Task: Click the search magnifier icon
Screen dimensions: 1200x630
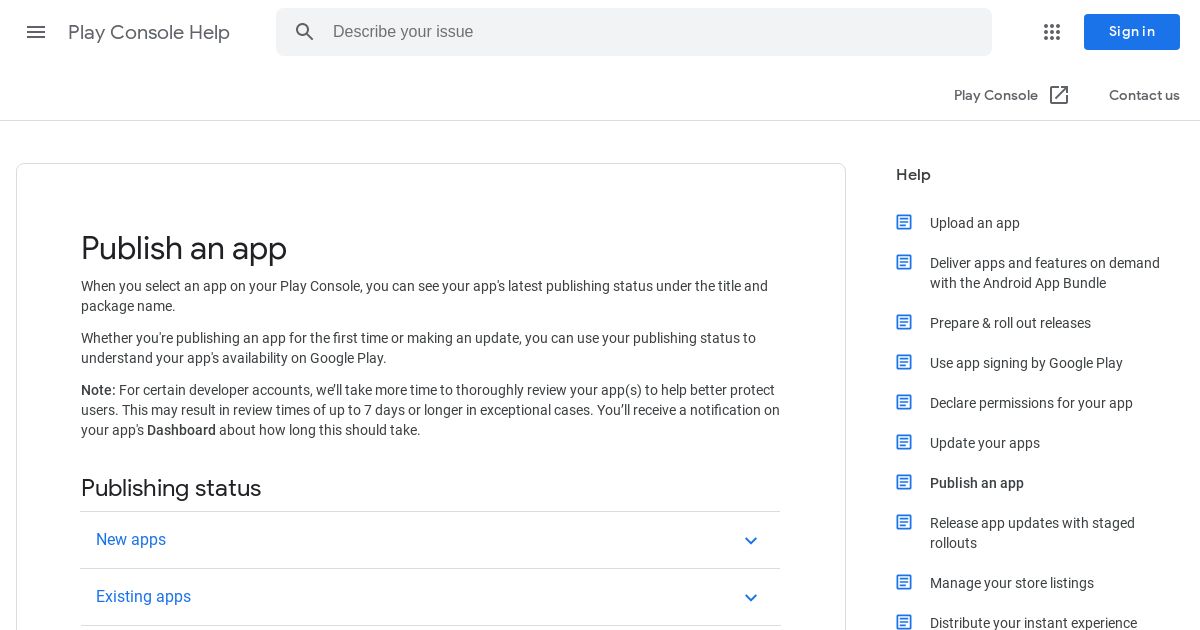Action: 305,32
